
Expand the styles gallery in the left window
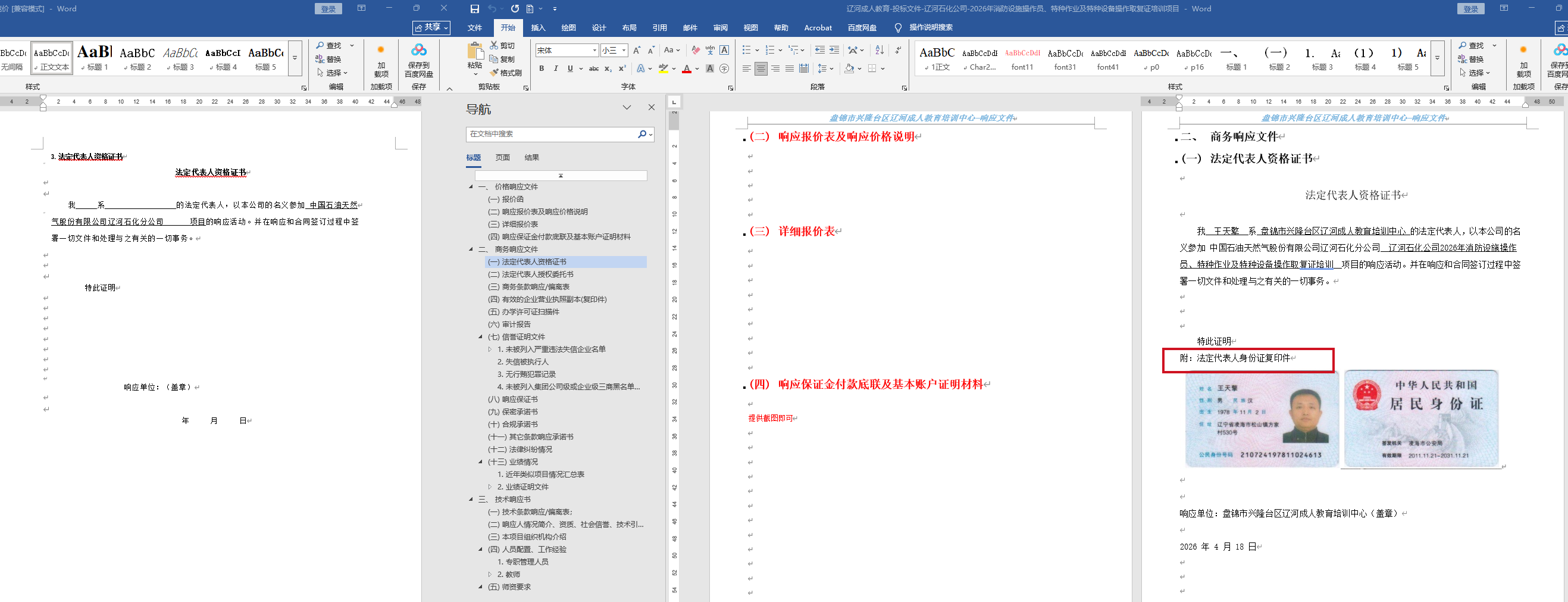pos(295,58)
